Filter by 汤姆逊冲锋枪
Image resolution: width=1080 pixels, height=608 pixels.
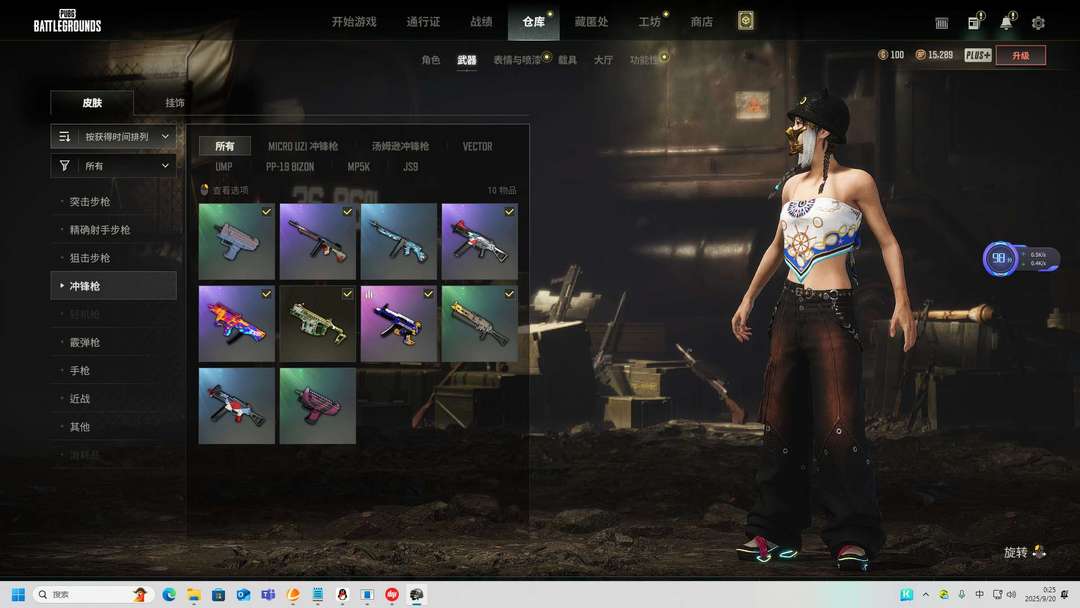point(400,146)
